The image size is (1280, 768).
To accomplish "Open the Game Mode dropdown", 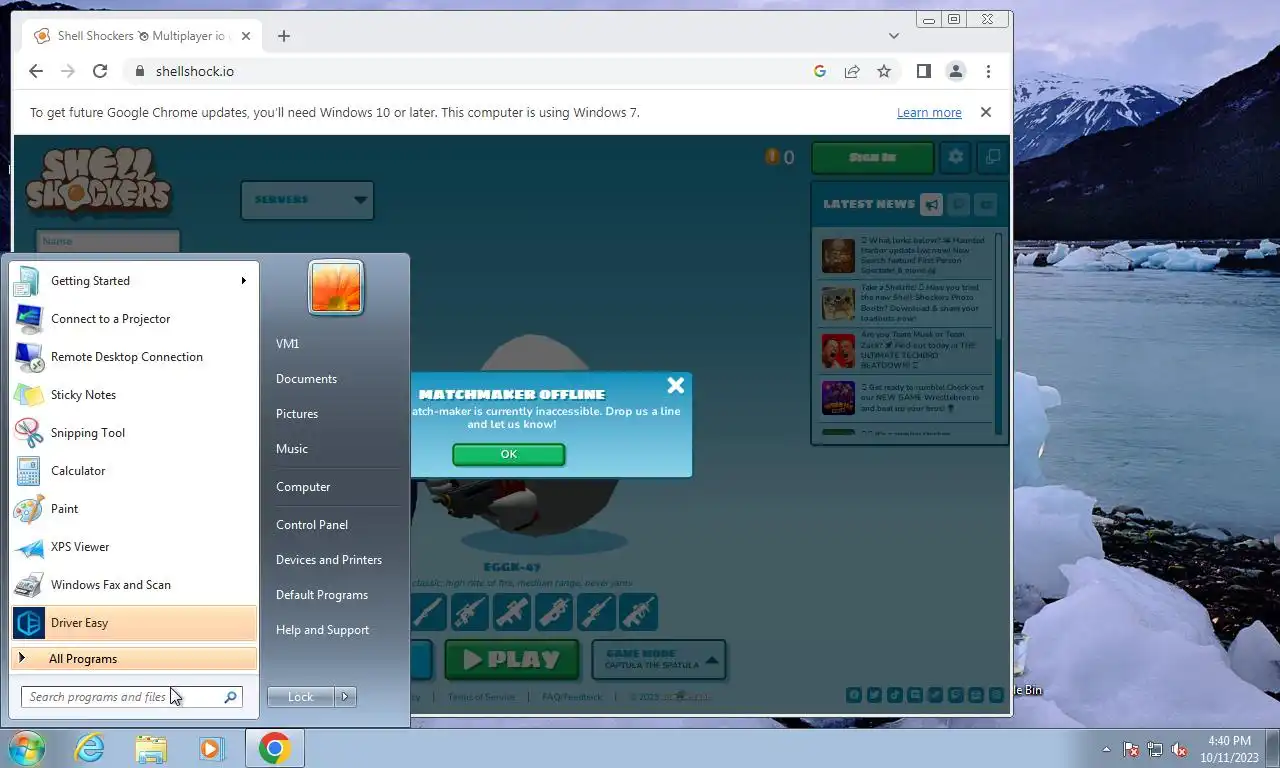I will pos(659,660).
